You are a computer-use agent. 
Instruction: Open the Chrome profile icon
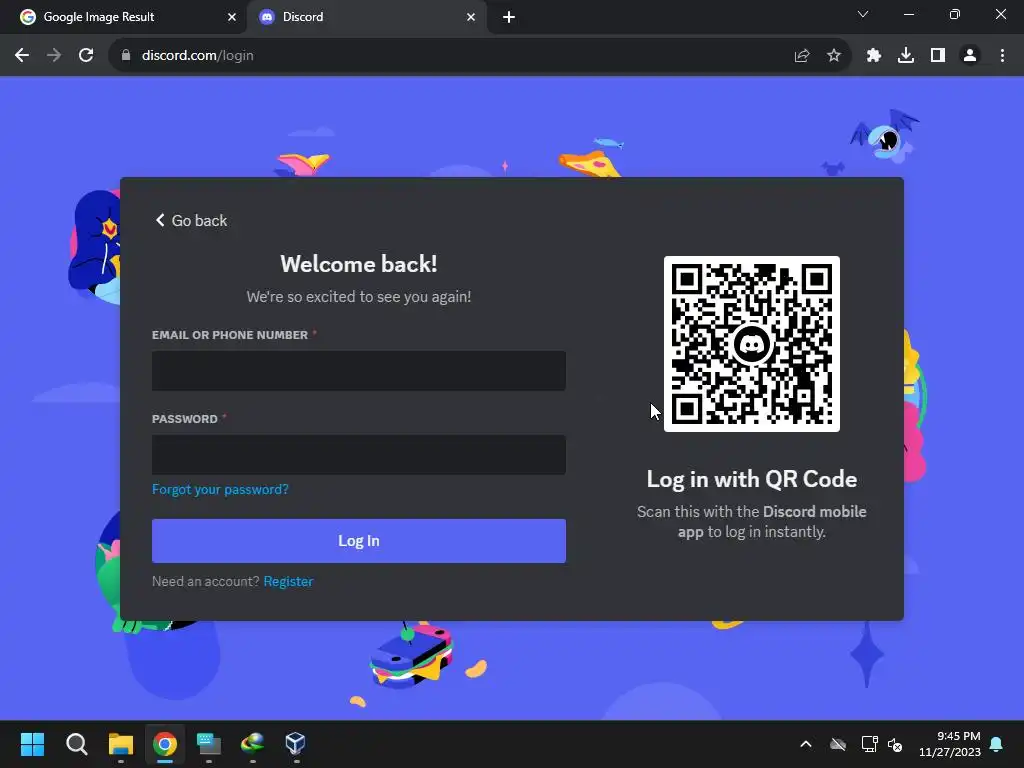[970, 56]
